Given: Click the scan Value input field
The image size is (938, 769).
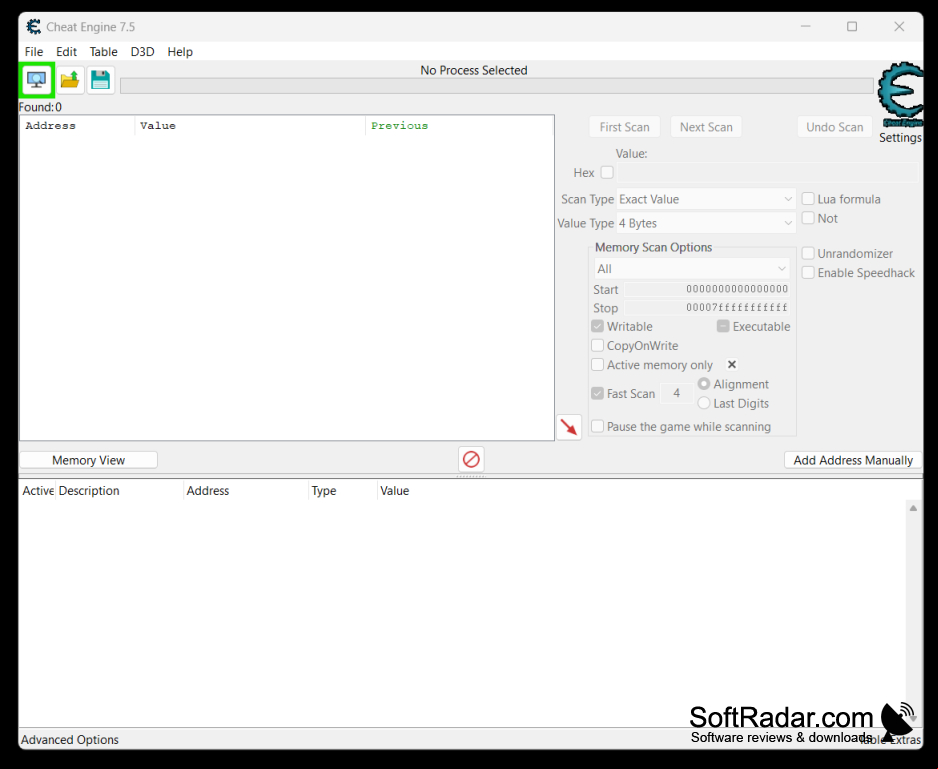Looking at the screenshot, I should pyautogui.click(x=768, y=173).
